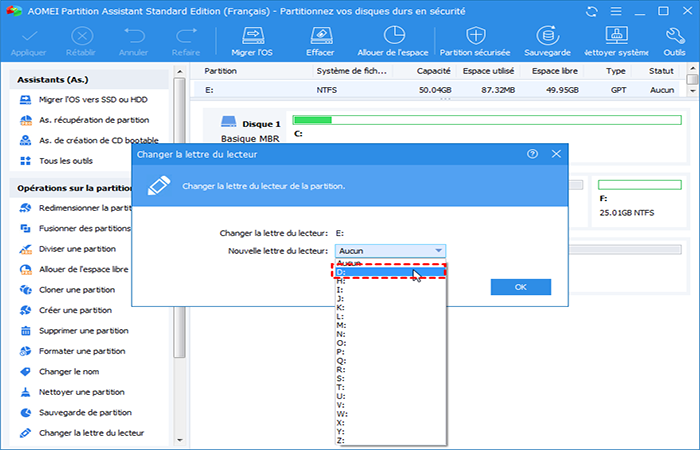The height and width of the screenshot is (450, 700).
Task: Click the Migrer l'OS toolbar icon
Action: (250, 35)
